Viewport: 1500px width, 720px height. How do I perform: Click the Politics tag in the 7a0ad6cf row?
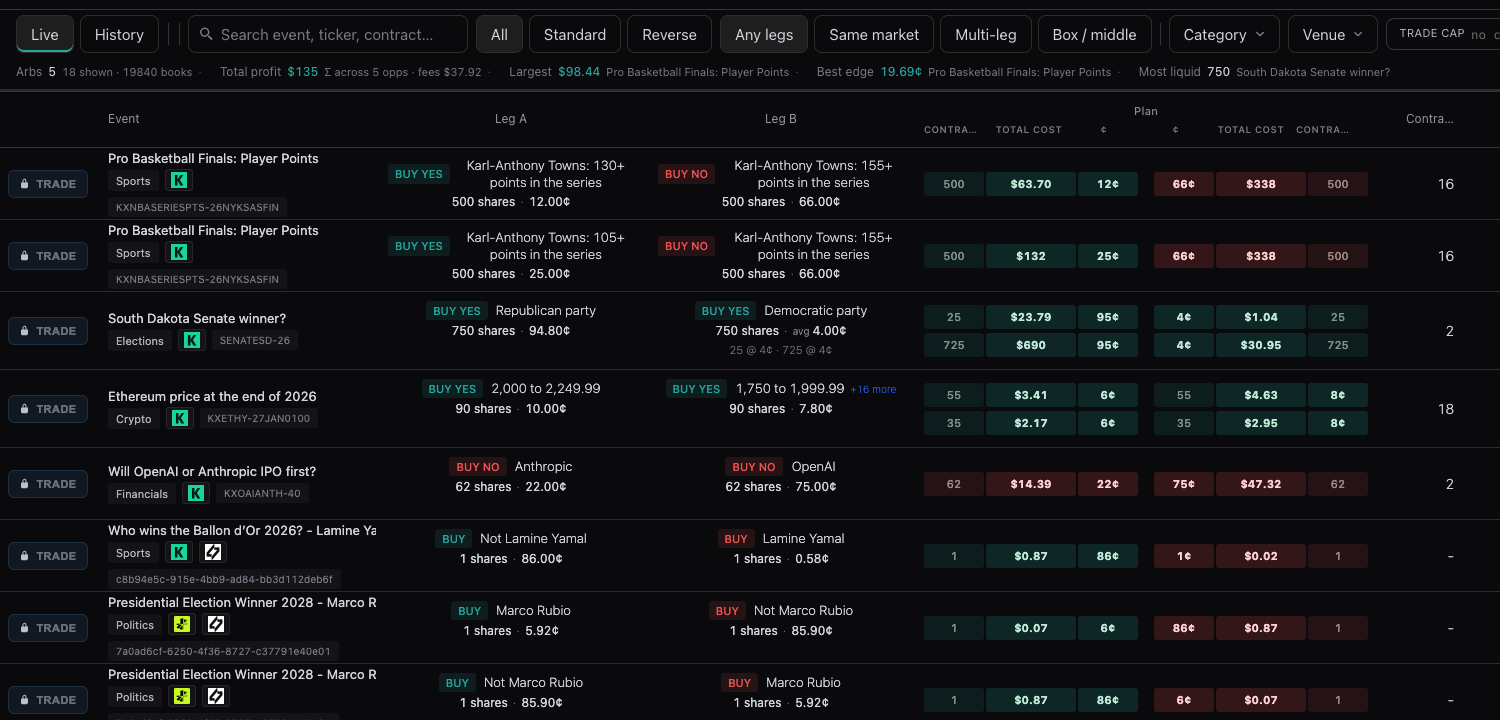(x=135, y=625)
